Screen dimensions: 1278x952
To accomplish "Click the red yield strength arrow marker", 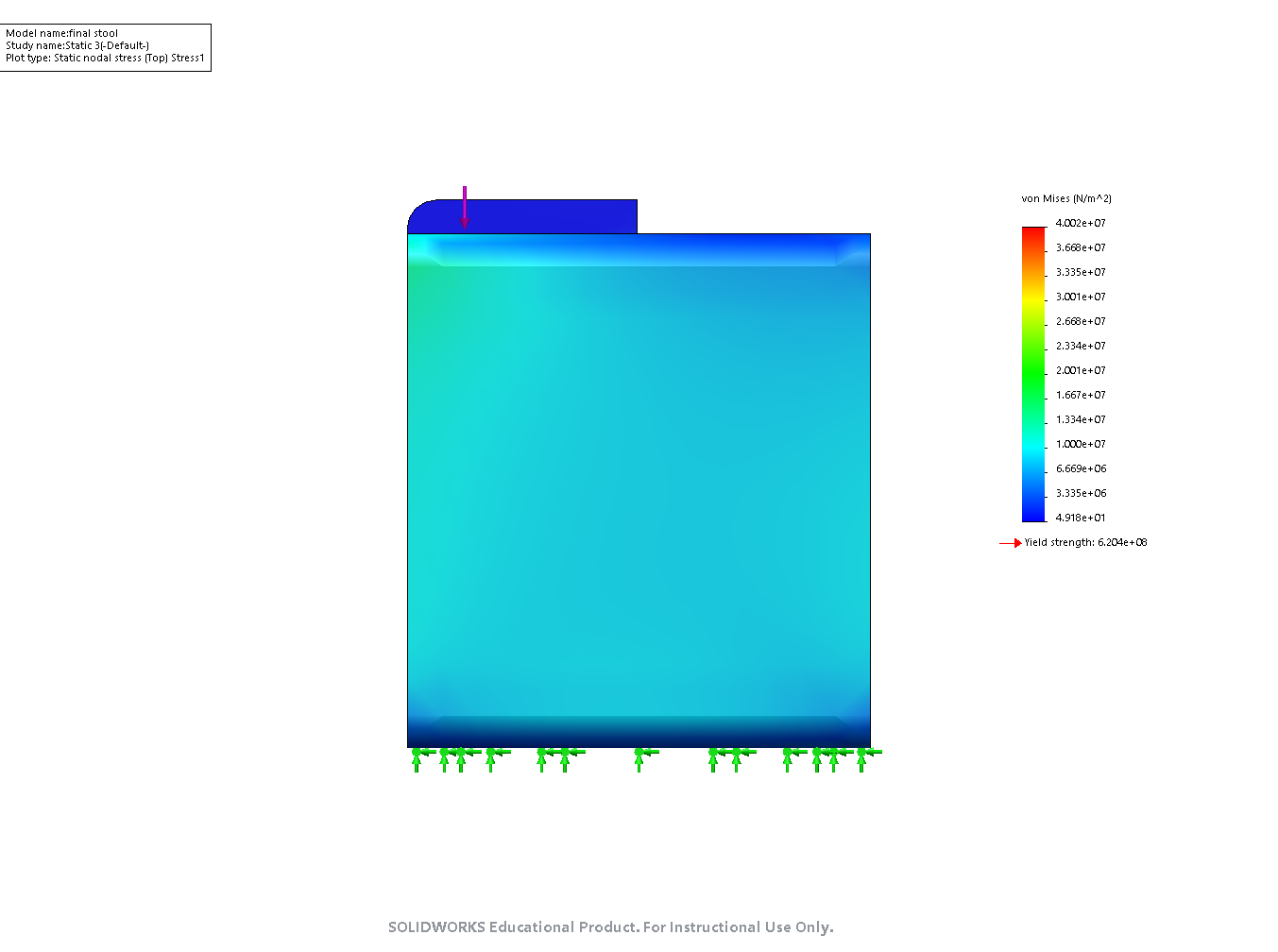I will [1011, 543].
